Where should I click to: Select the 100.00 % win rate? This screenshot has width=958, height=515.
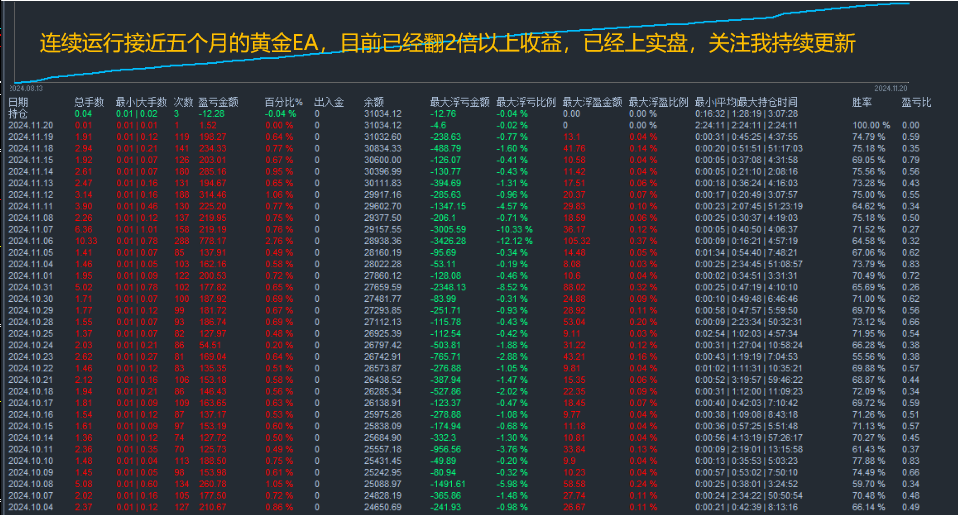pyautogui.click(x=871, y=125)
